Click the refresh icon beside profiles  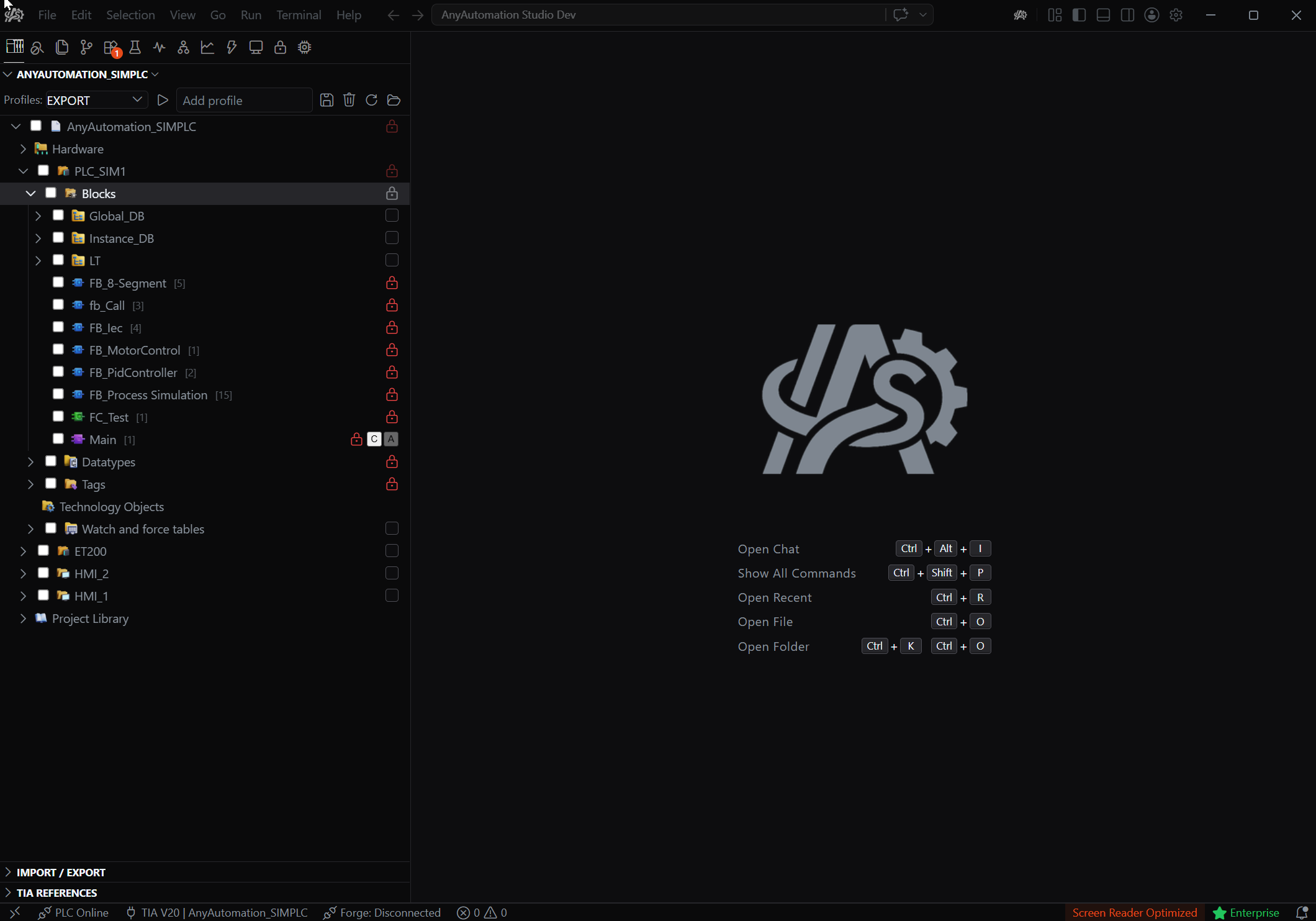tap(371, 100)
